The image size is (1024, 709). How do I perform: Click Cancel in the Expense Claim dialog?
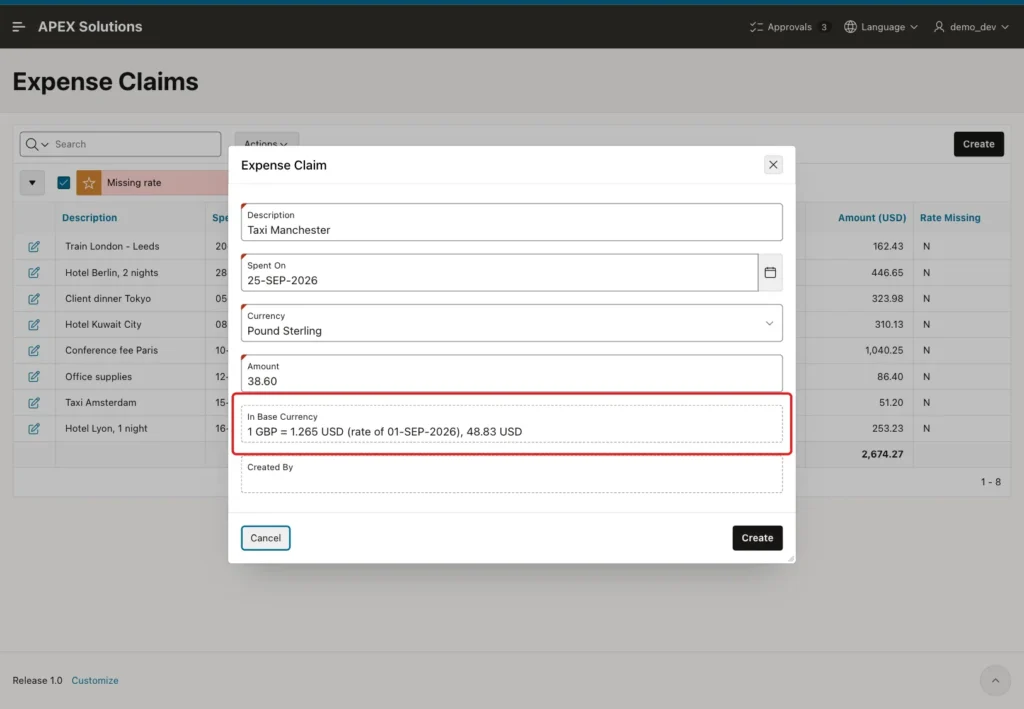[x=265, y=538]
